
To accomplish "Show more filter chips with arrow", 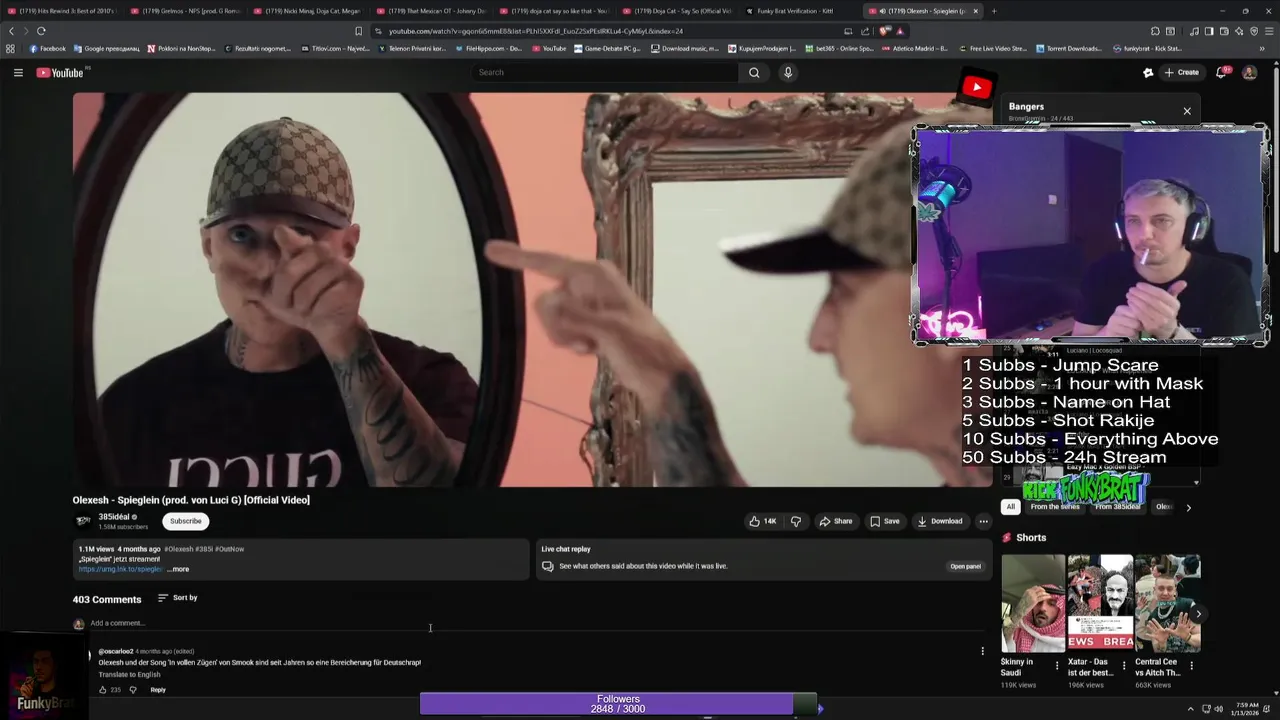I will tap(1188, 507).
